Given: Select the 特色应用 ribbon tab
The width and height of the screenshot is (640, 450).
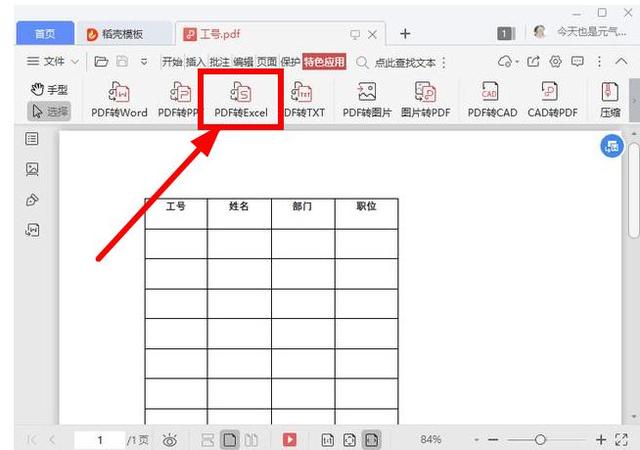Looking at the screenshot, I should 324,62.
